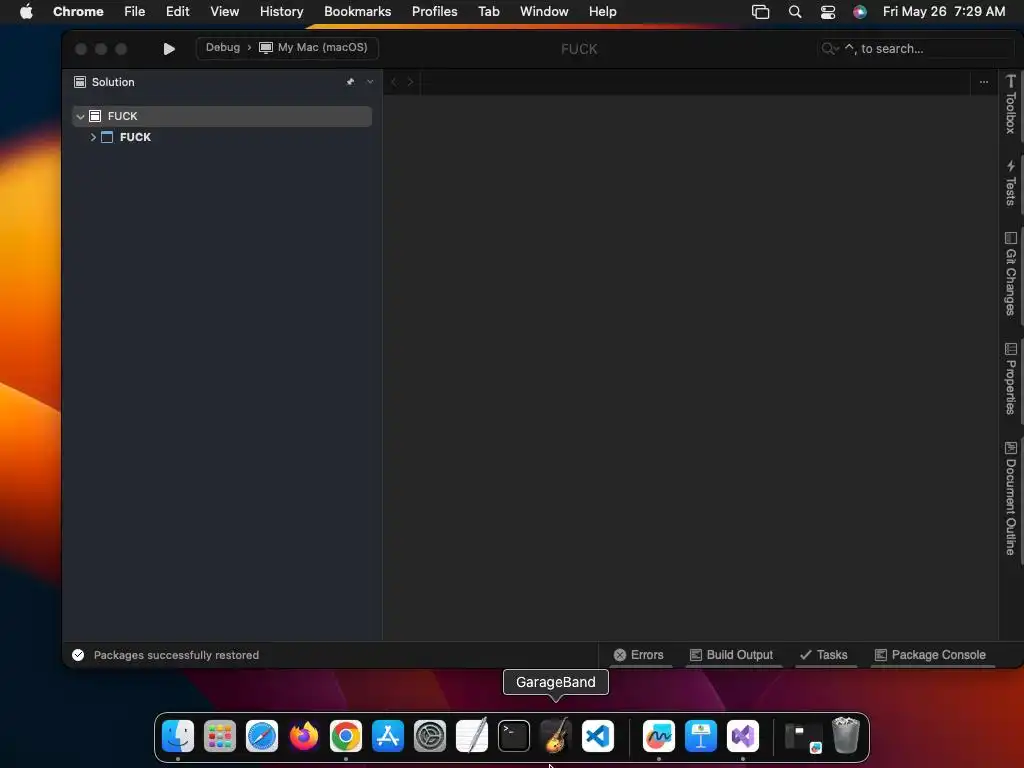The image size is (1024, 768).
Task: Launch Firefox from the Dock
Action: [304, 736]
